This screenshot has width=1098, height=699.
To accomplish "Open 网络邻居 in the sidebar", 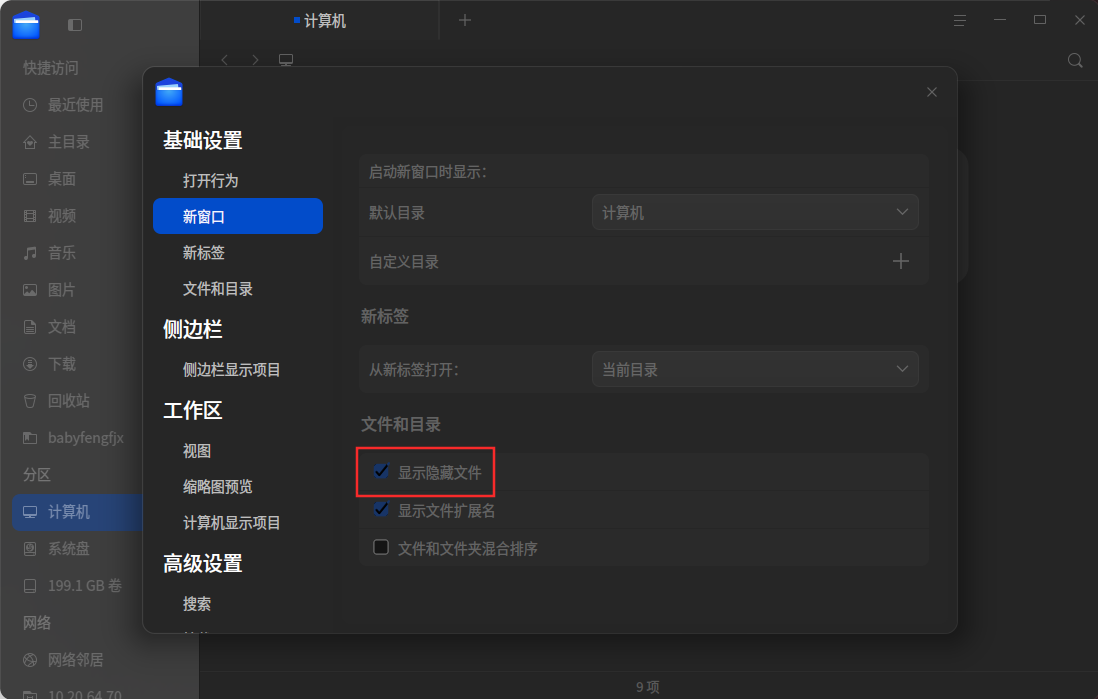I will tap(76, 660).
